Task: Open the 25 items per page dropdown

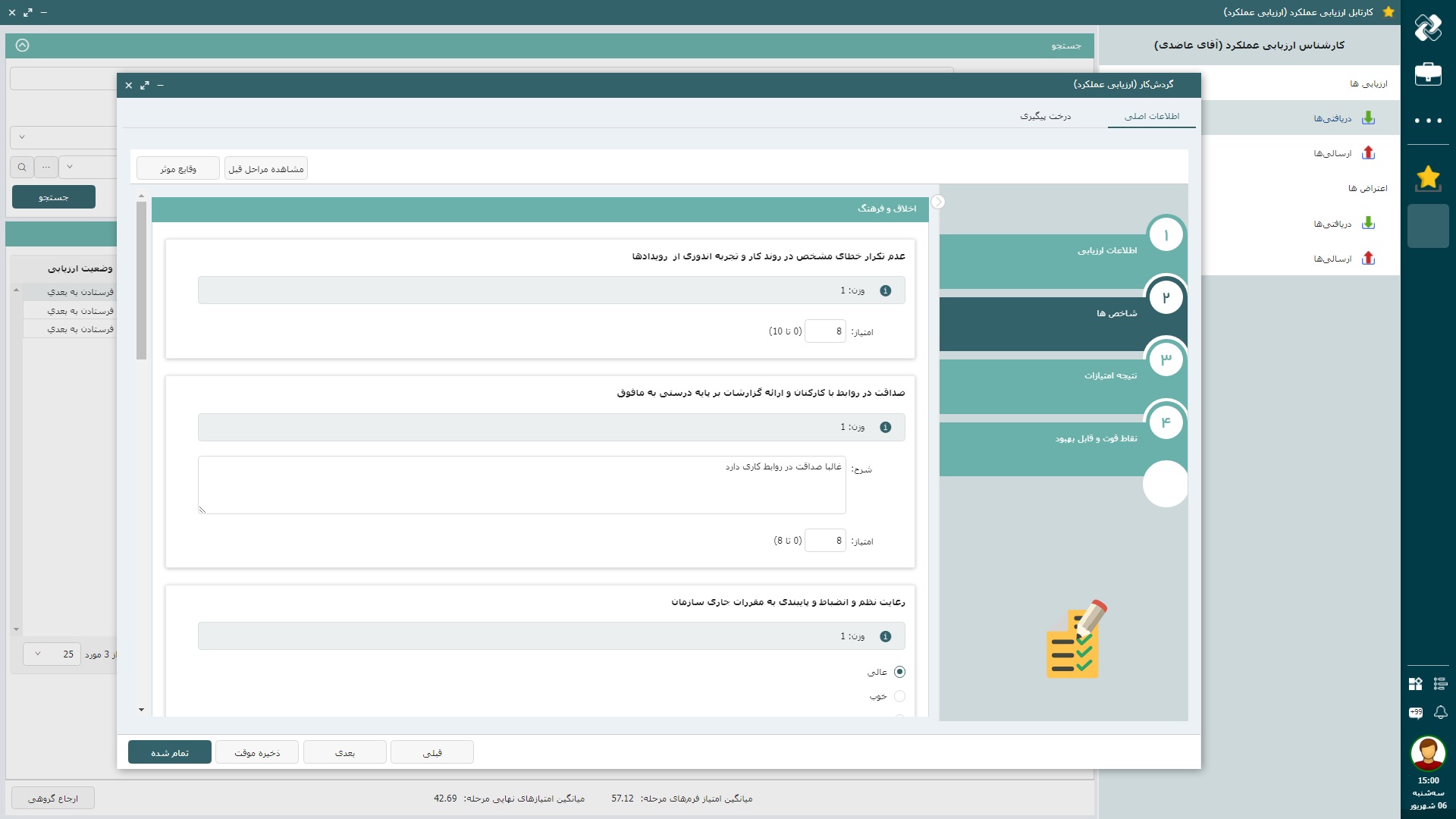Action: coord(52,654)
